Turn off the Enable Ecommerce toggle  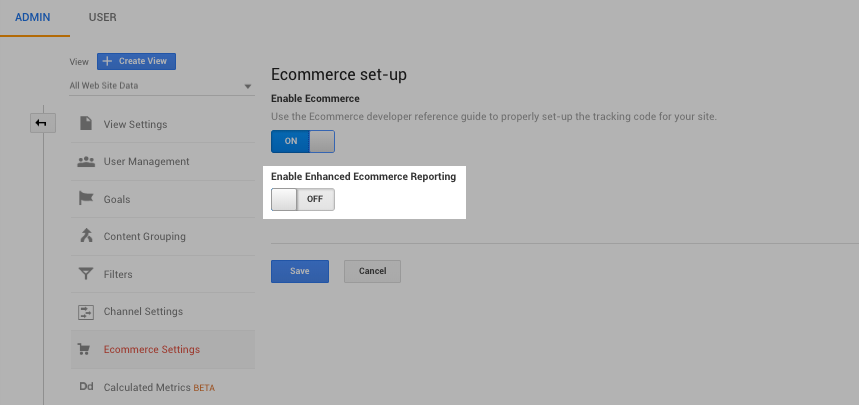coord(303,141)
